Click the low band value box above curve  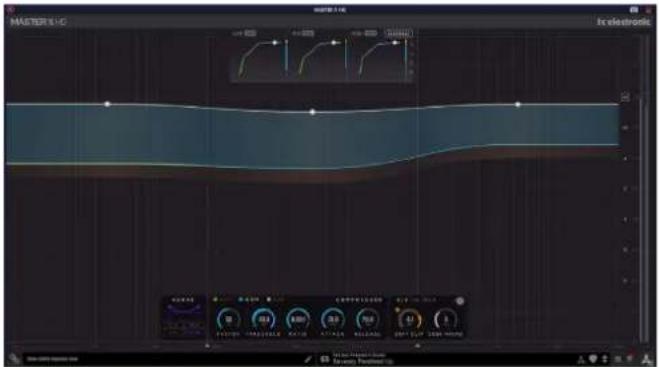[250, 33]
